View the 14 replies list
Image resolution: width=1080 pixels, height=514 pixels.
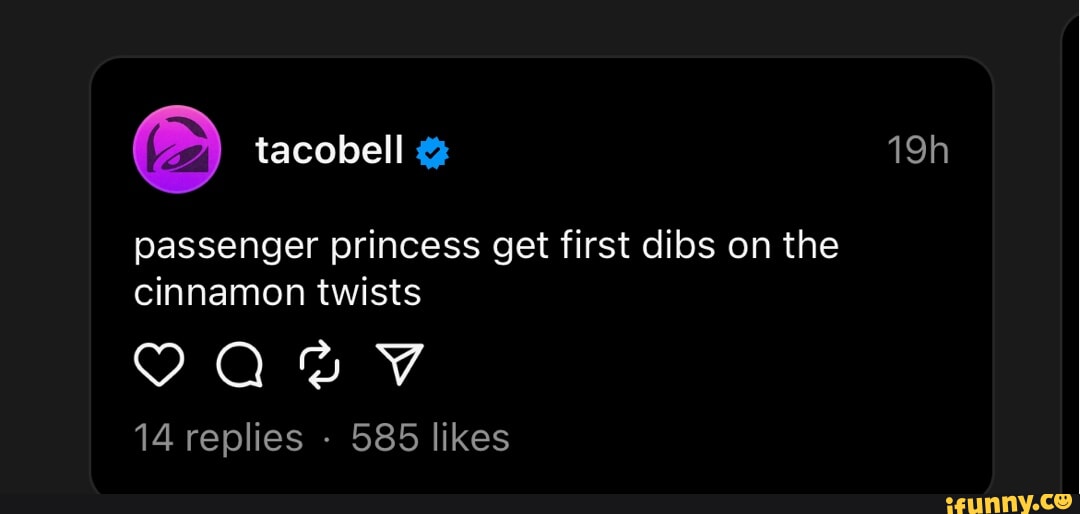[218, 437]
